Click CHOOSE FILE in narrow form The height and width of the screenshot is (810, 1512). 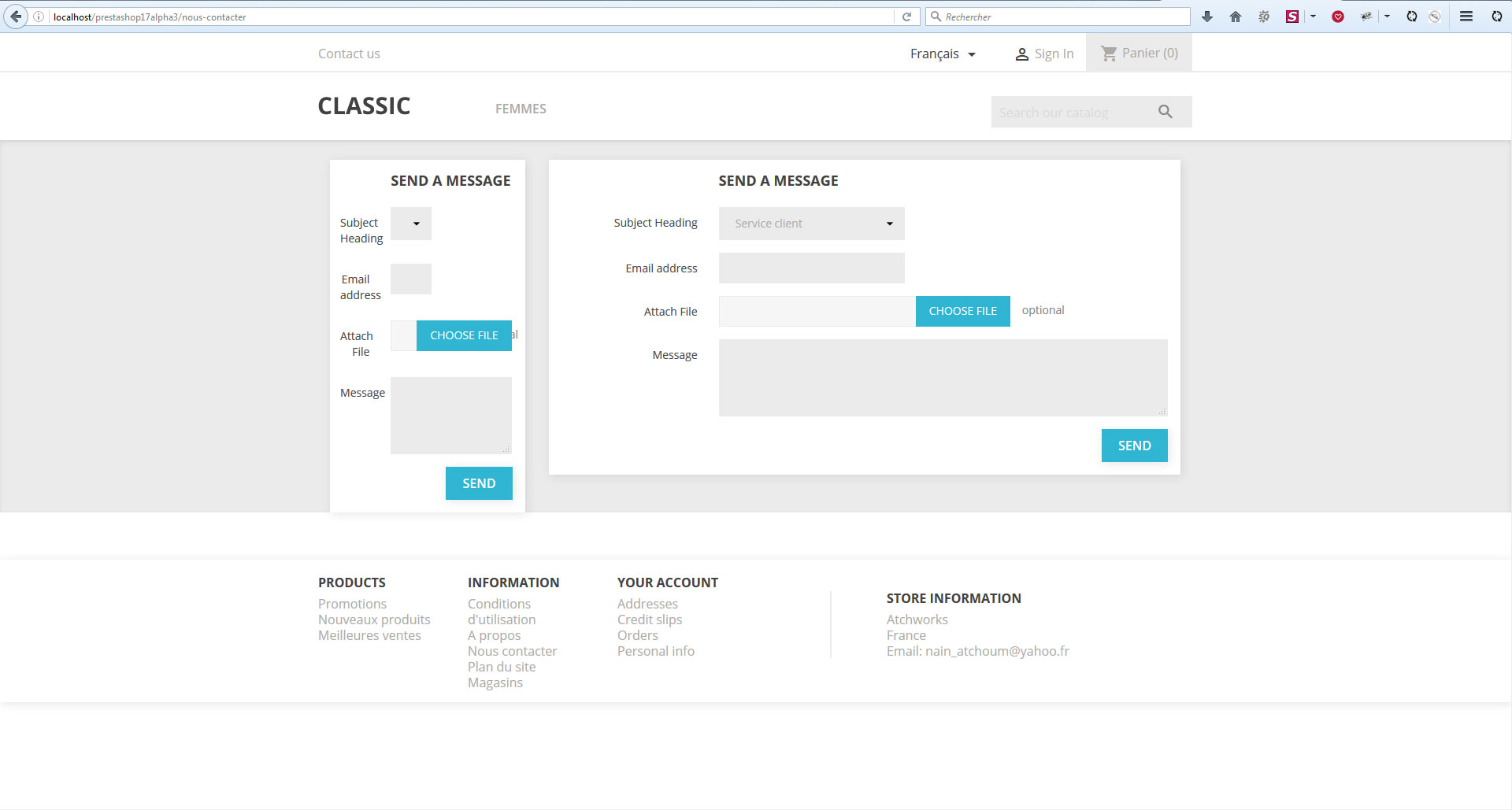pyautogui.click(x=464, y=335)
